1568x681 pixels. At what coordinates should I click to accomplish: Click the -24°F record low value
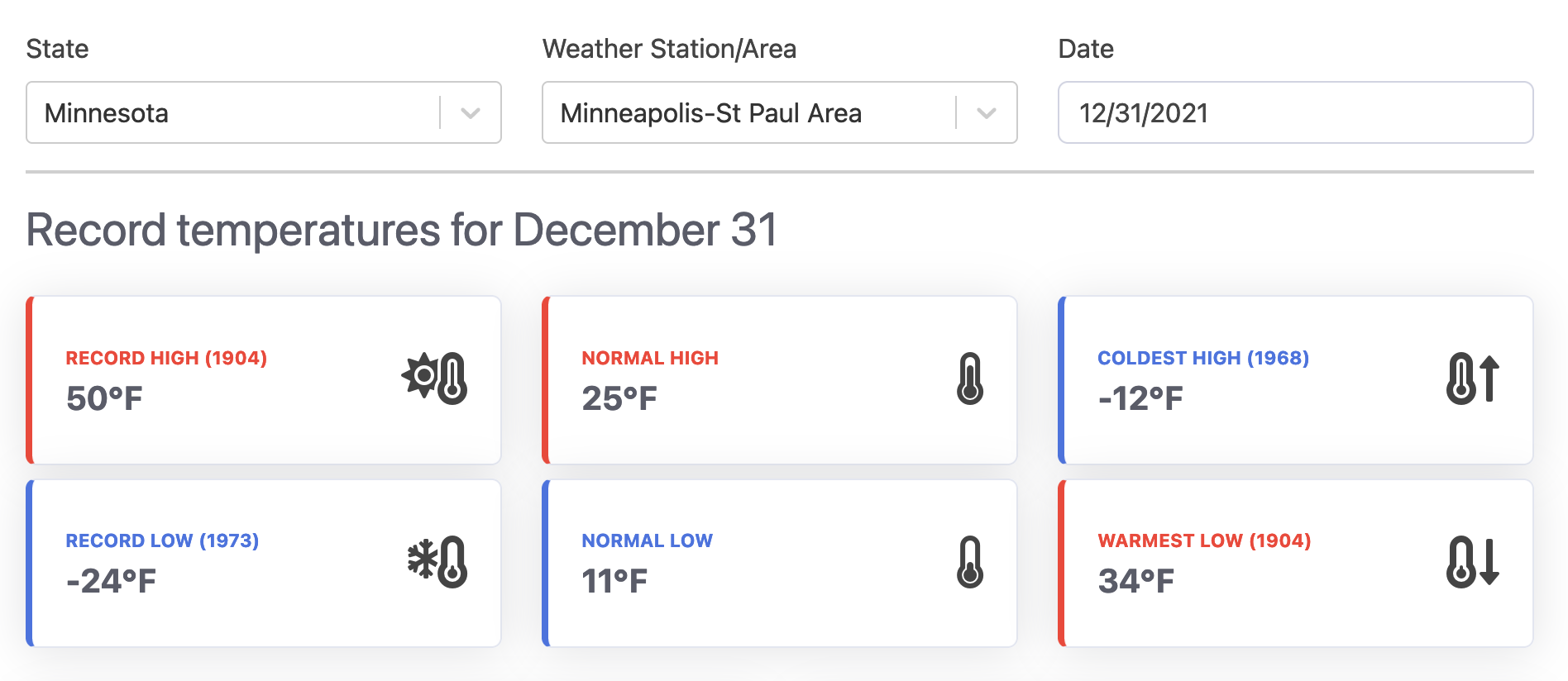[x=111, y=581]
